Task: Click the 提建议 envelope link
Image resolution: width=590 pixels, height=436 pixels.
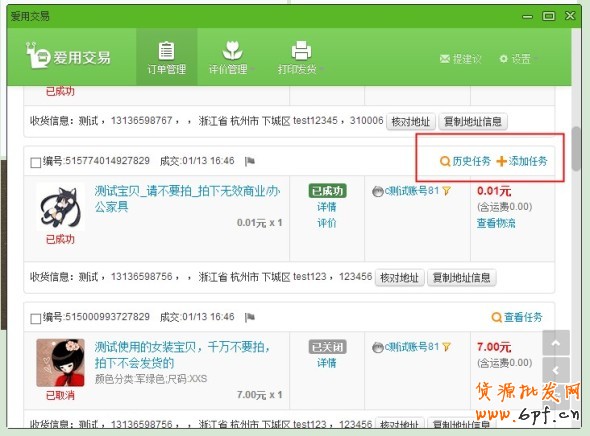Action: click(x=461, y=59)
